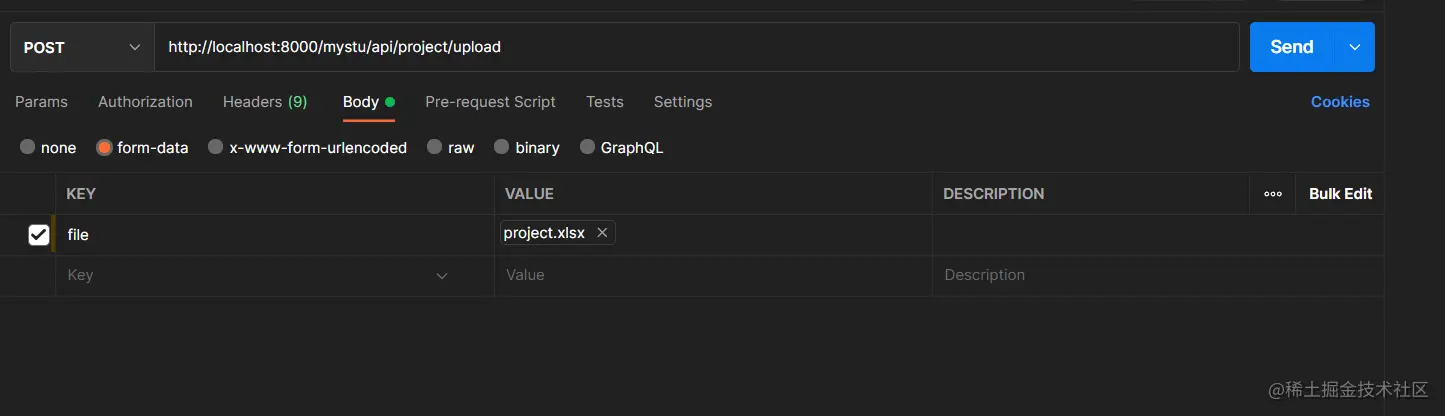Open the column options ellipsis menu

click(x=1273, y=194)
